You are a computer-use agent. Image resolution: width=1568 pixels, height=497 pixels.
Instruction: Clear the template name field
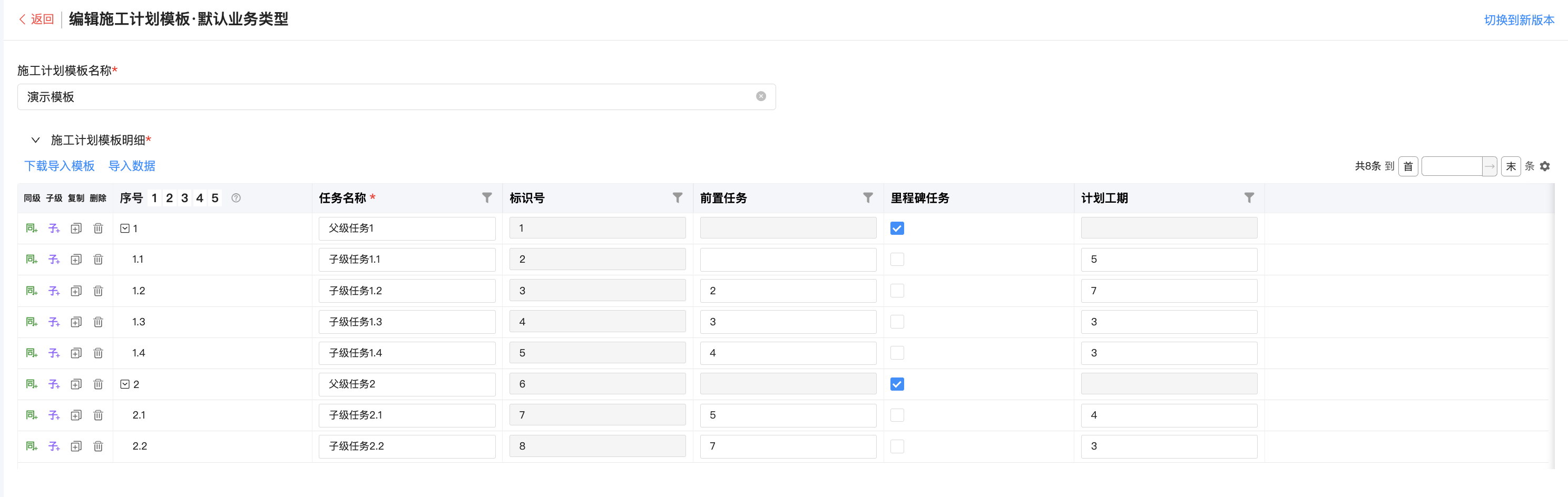click(x=760, y=97)
